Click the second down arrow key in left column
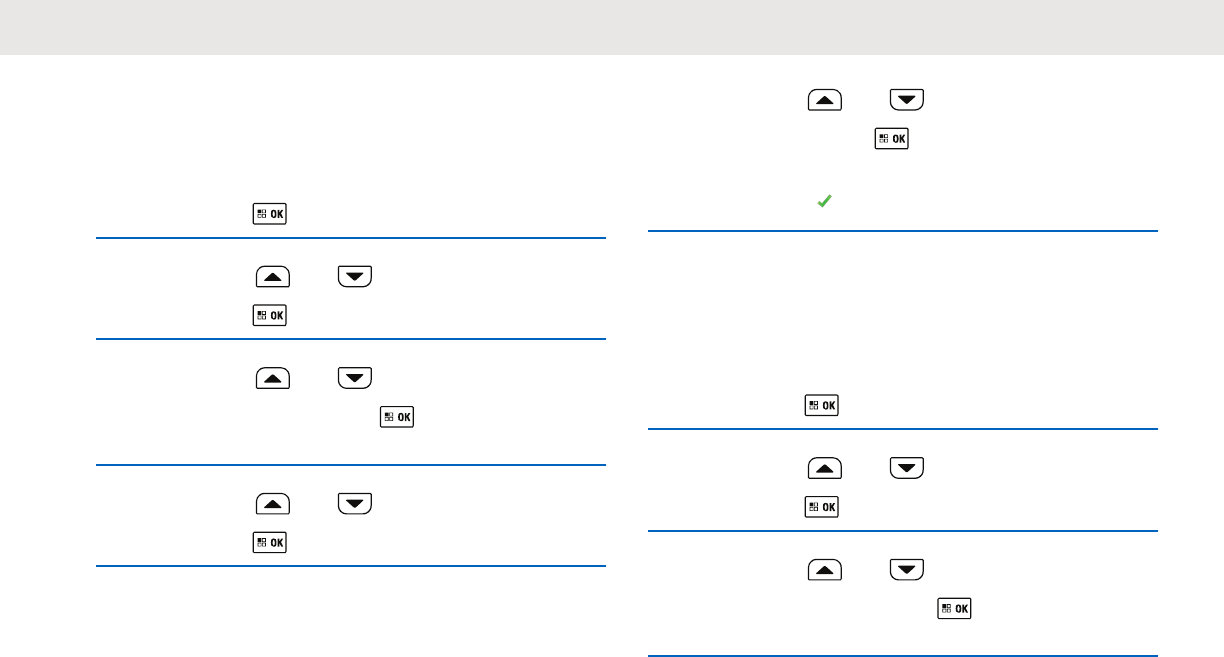1224x657 pixels. [x=355, y=378]
